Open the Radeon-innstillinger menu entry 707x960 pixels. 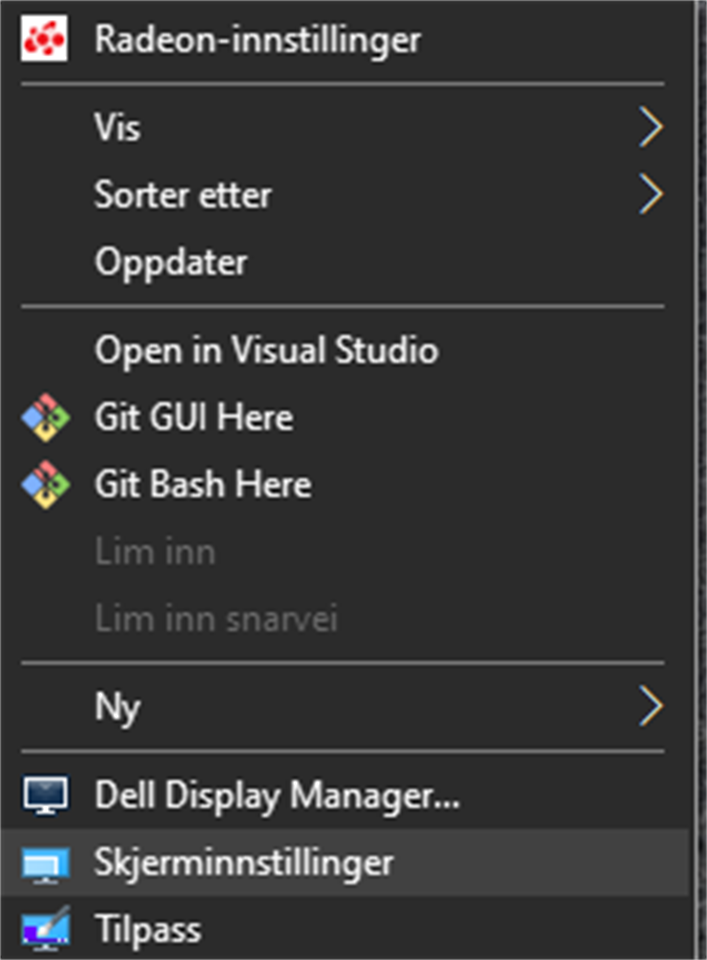coord(257,40)
